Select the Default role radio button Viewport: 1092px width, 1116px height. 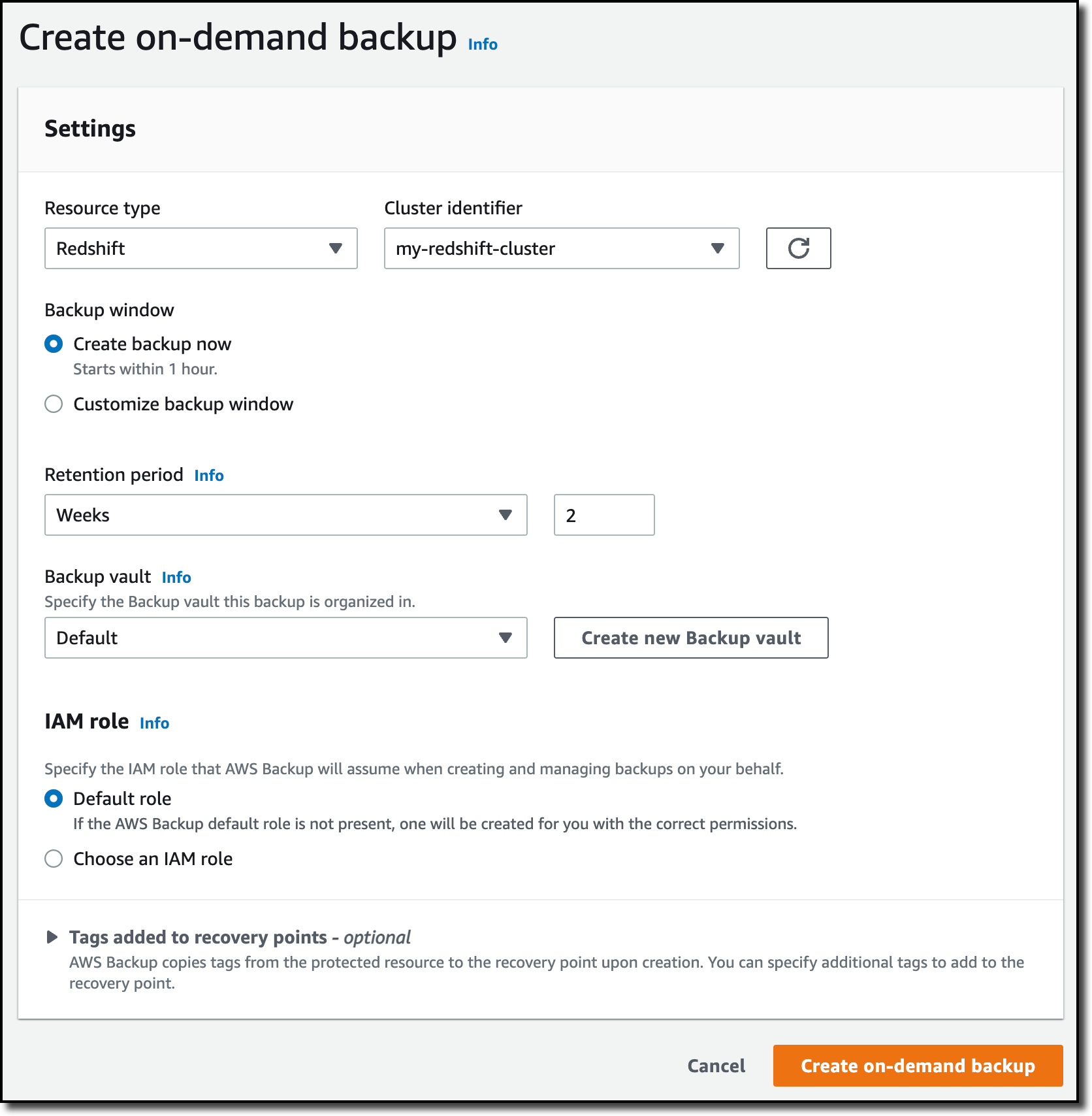(54, 798)
